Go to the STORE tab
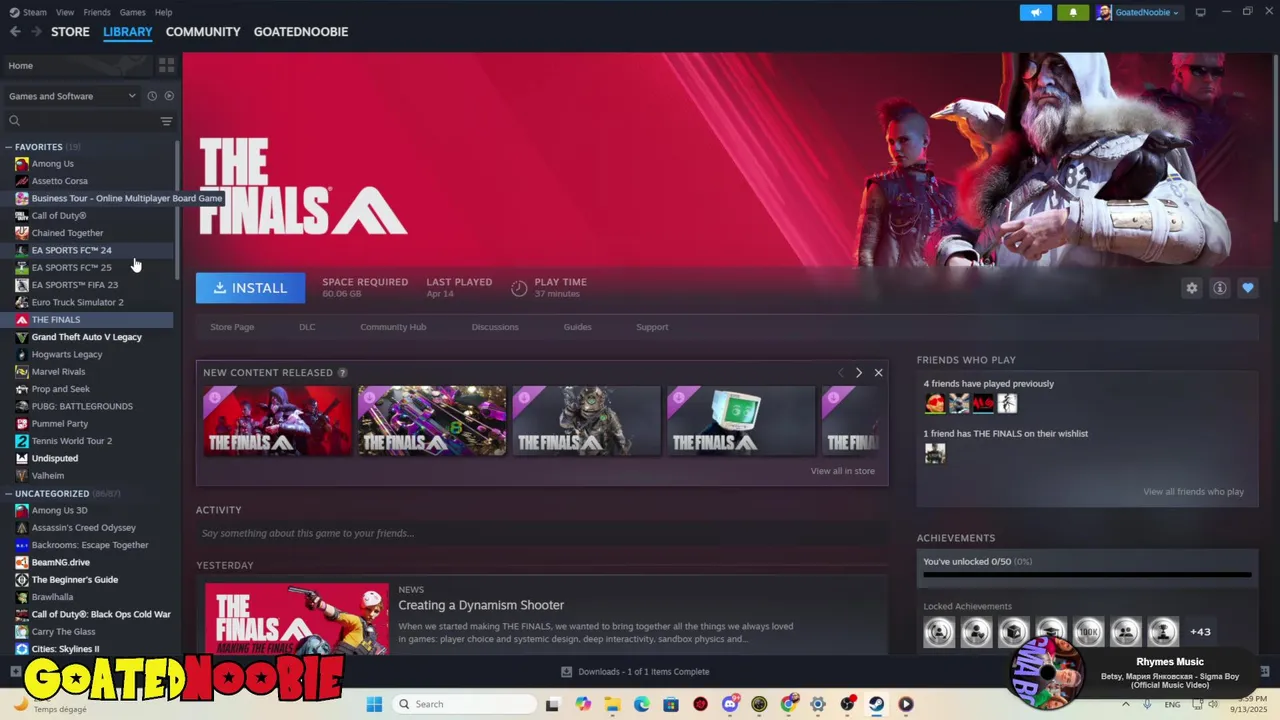The height and width of the screenshot is (720, 1280). click(70, 32)
